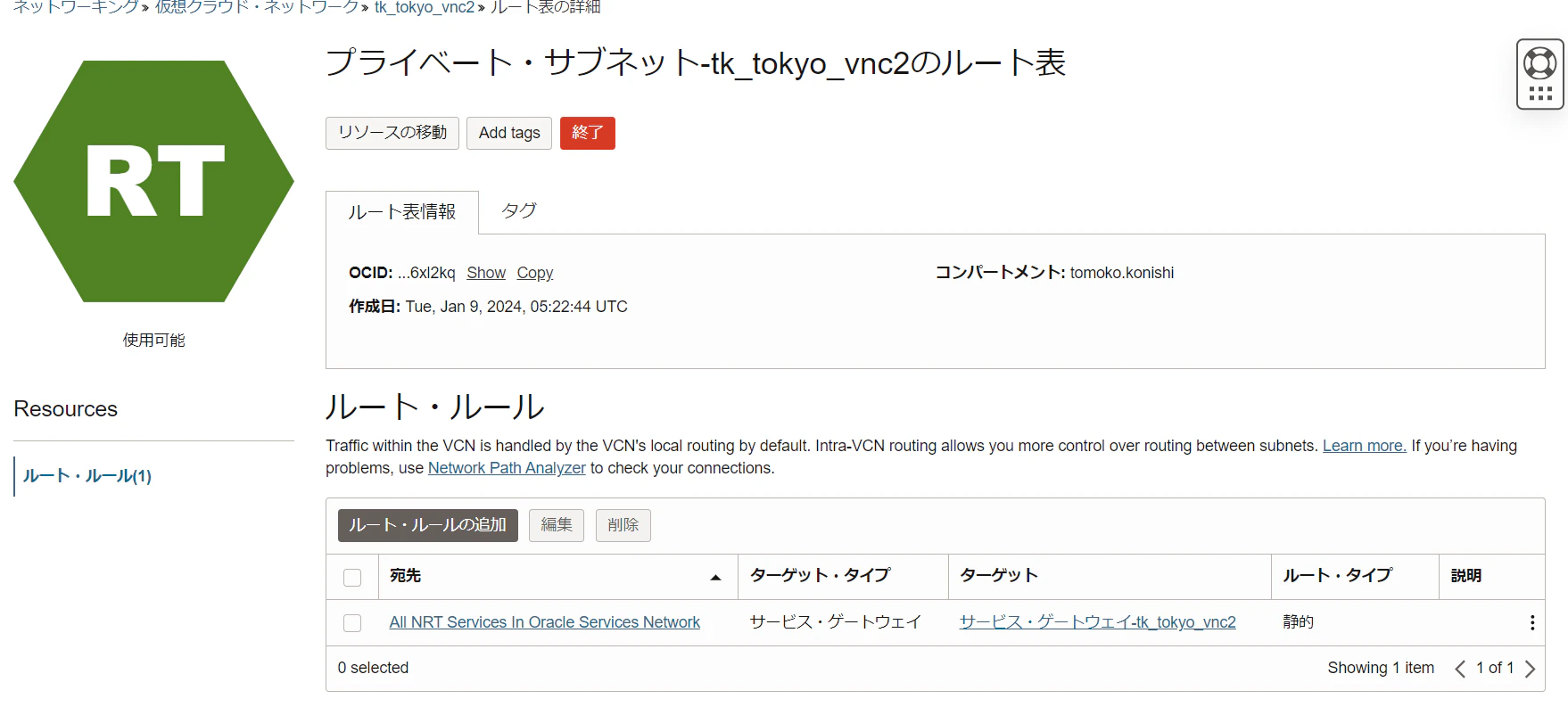Click the 'Showing 1 item' text
This screenshot has height=707, width=1568.
click(1381, 668)
